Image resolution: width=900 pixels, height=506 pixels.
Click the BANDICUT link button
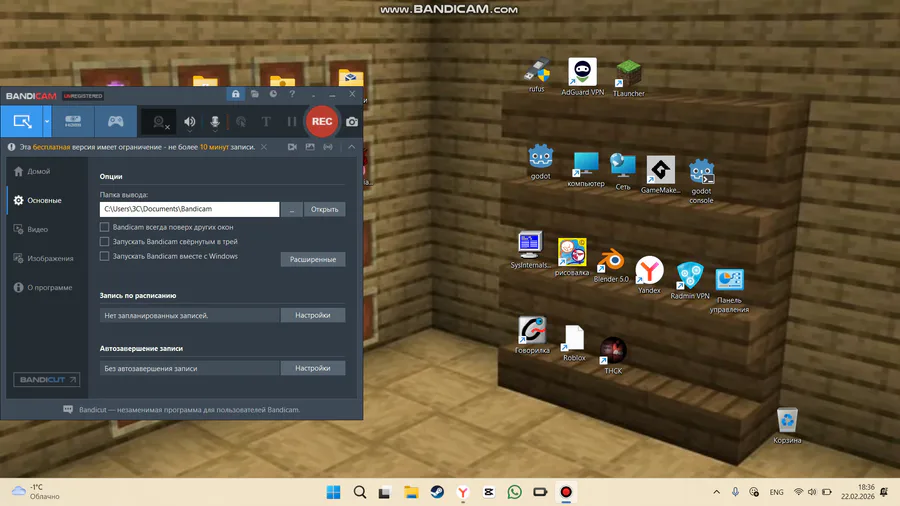tap(46, 380)
